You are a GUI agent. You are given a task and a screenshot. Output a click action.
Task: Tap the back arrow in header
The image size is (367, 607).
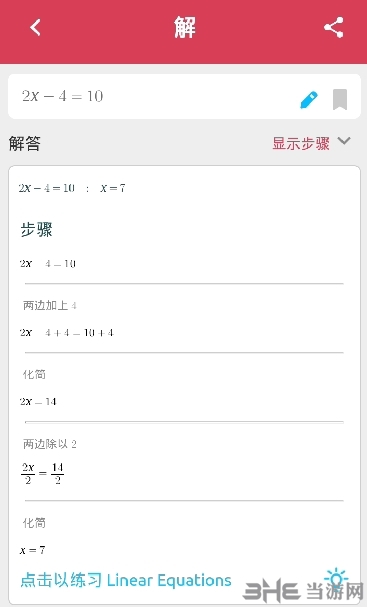click(35, 27)
